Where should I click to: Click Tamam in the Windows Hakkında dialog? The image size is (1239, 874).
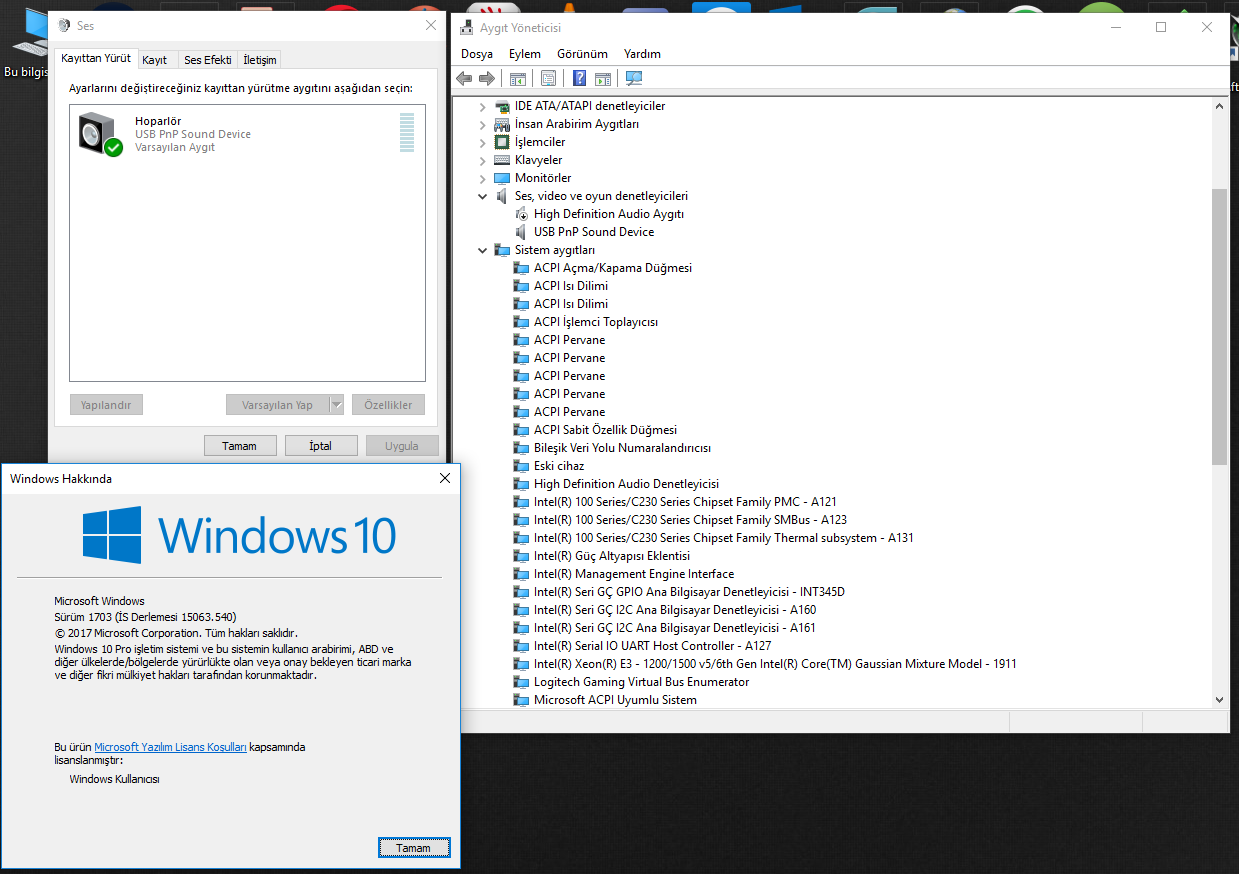coord(414,848)
